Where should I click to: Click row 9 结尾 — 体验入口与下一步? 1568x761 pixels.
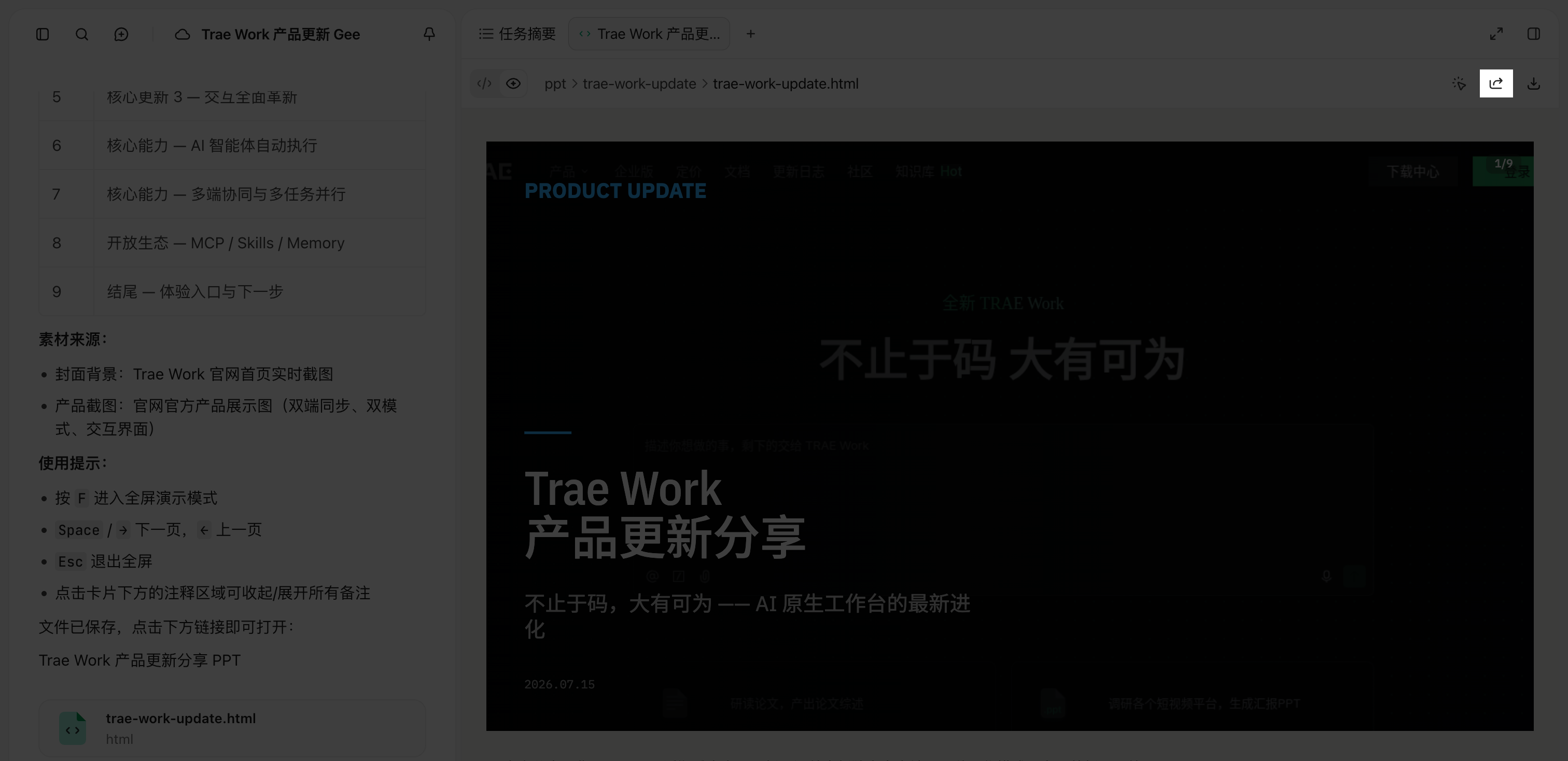pos(232,291)
